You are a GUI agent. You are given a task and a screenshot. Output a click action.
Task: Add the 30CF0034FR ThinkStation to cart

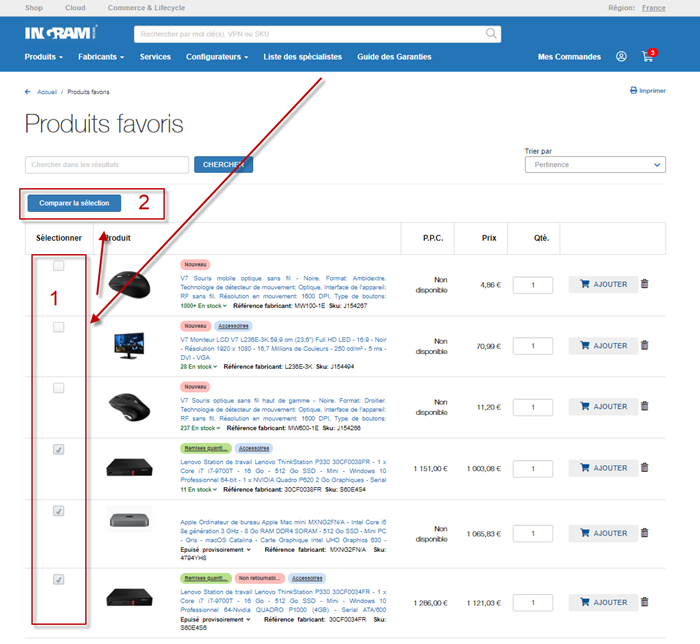(x=603, y=602)
